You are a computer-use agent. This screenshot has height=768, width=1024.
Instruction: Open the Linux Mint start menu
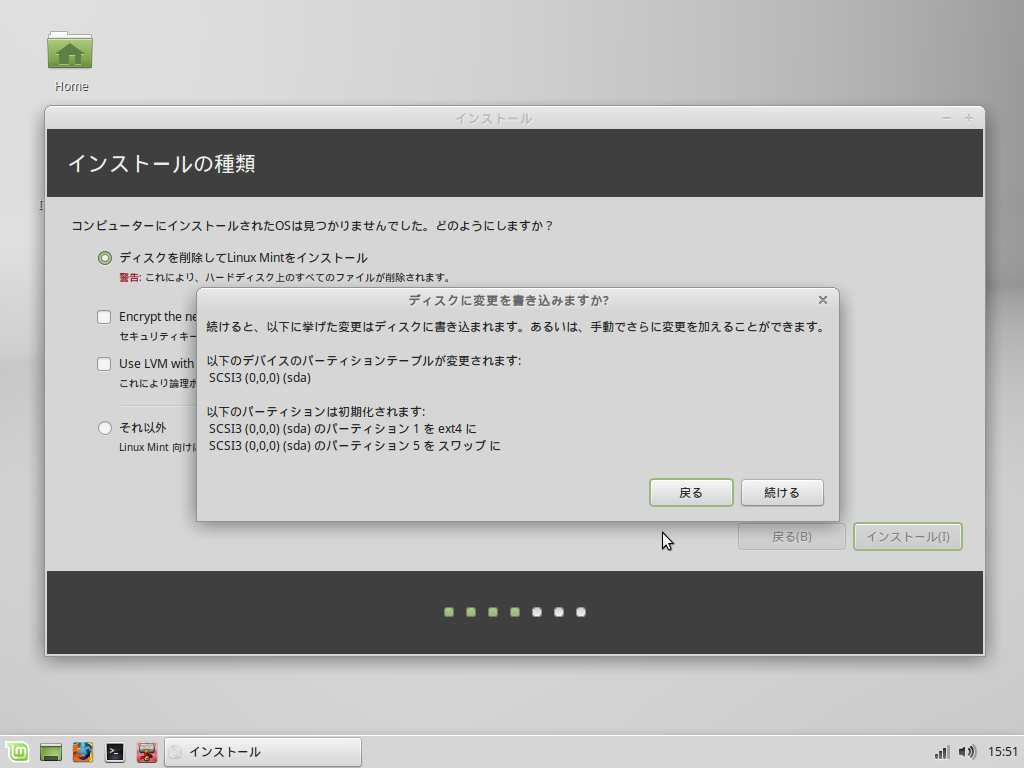coord(17,752)
